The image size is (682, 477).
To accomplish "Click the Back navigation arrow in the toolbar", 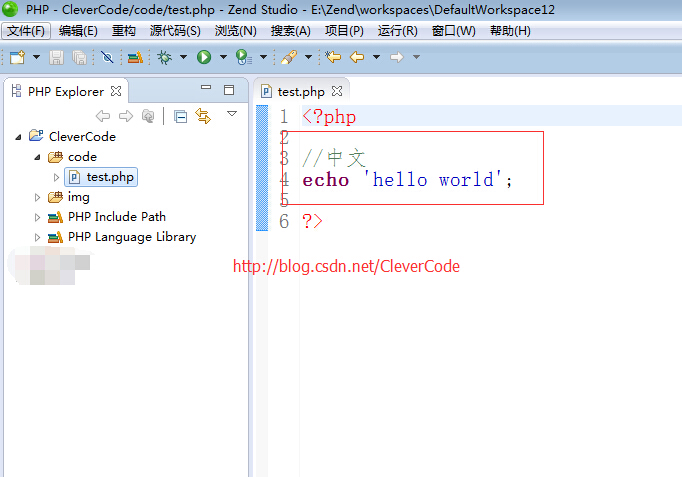I will pos(357,57).
